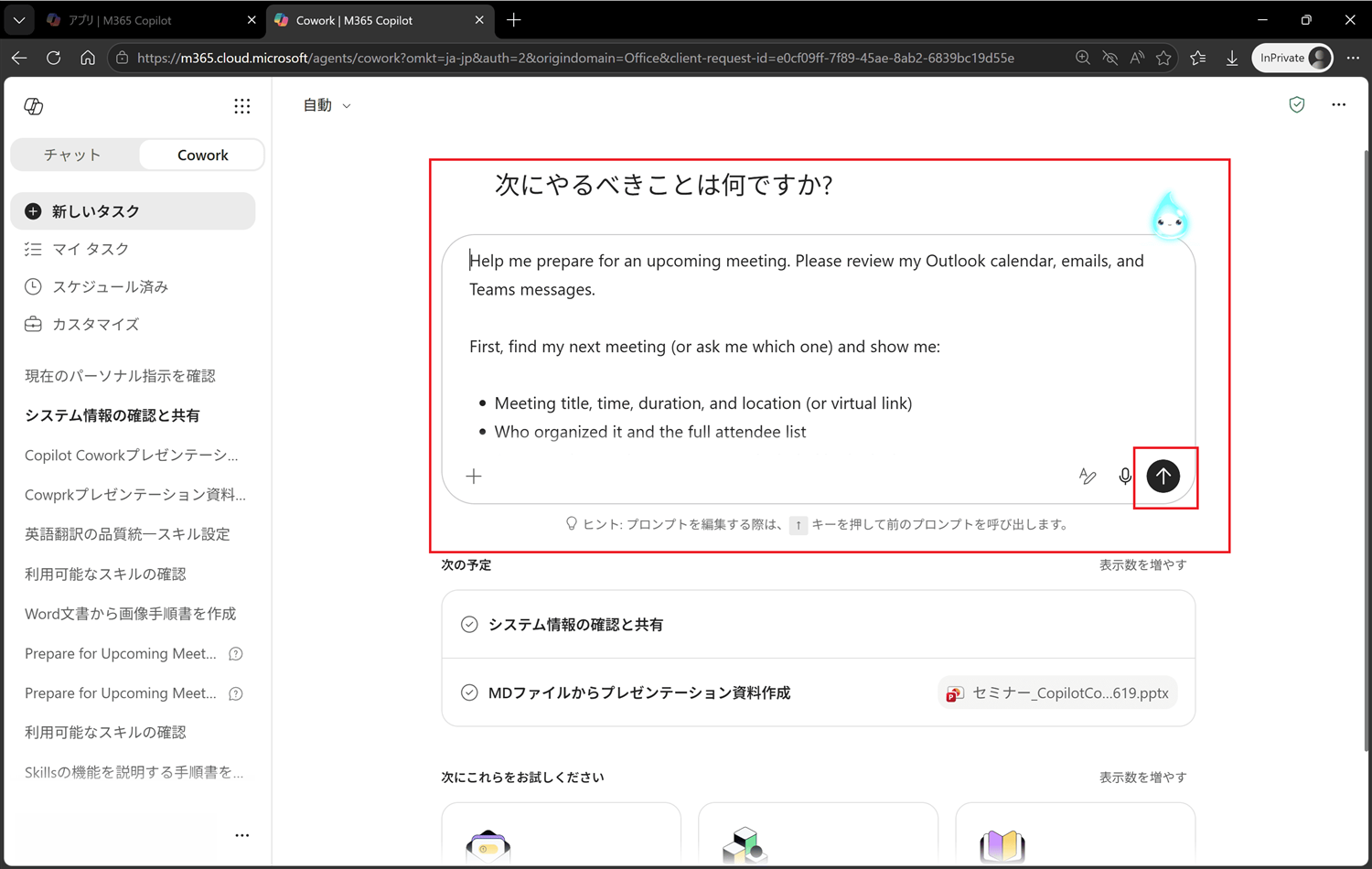Image resolution: width=1372 pixels, height=869 pixels.
Task: Open the shield protection icon
Action: (1297, 104)
